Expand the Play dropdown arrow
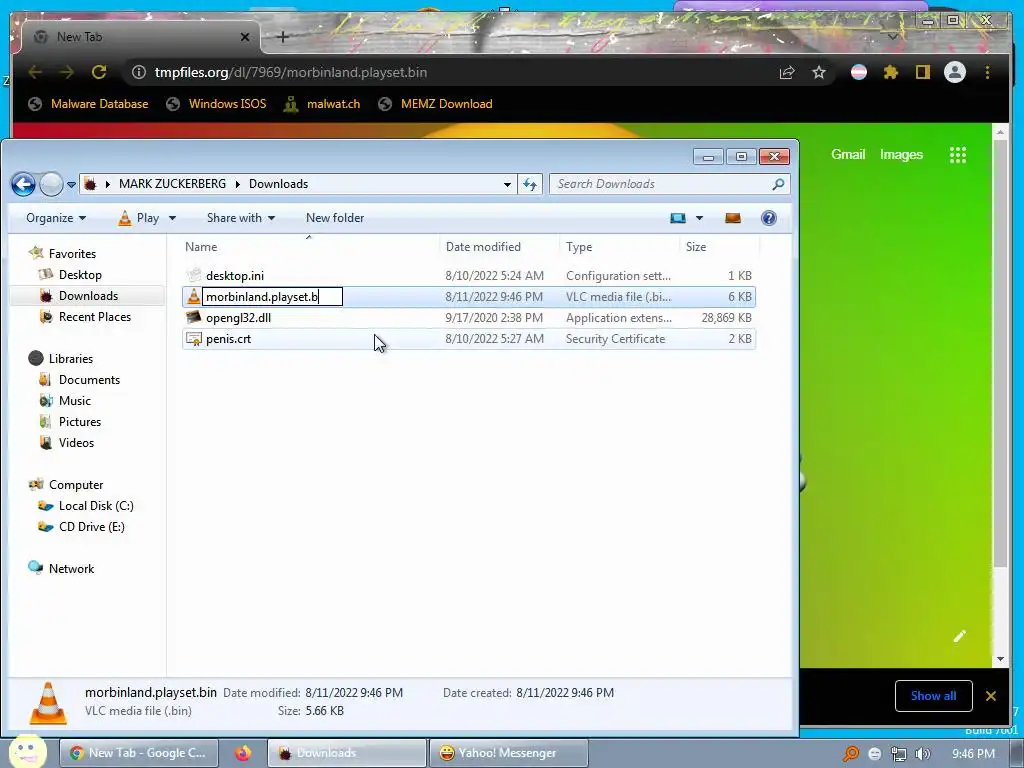The width and height of the screenshot is (1024, 768). [x=172, y=218]
